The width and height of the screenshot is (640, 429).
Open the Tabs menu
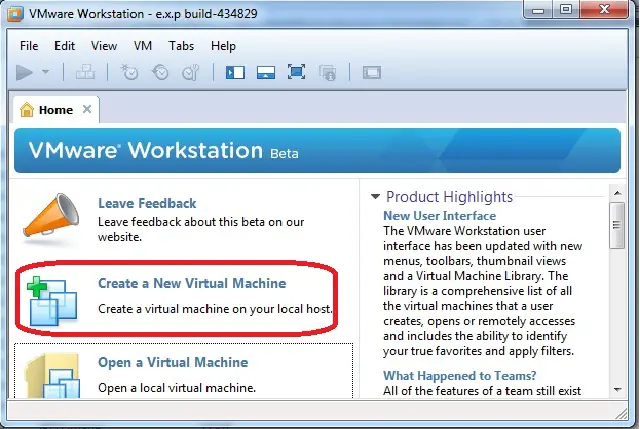181,46
